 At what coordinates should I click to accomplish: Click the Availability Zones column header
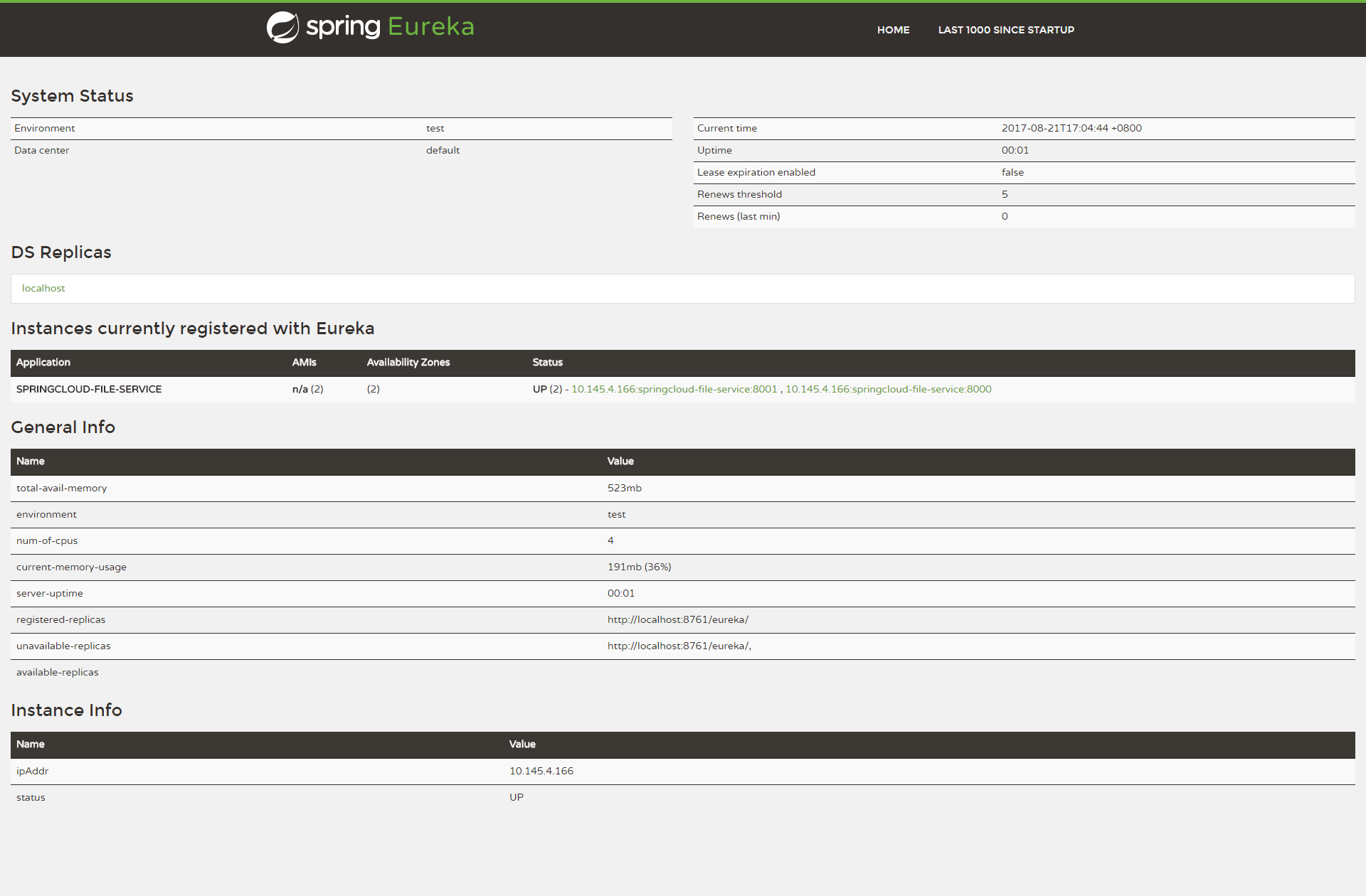408,362
